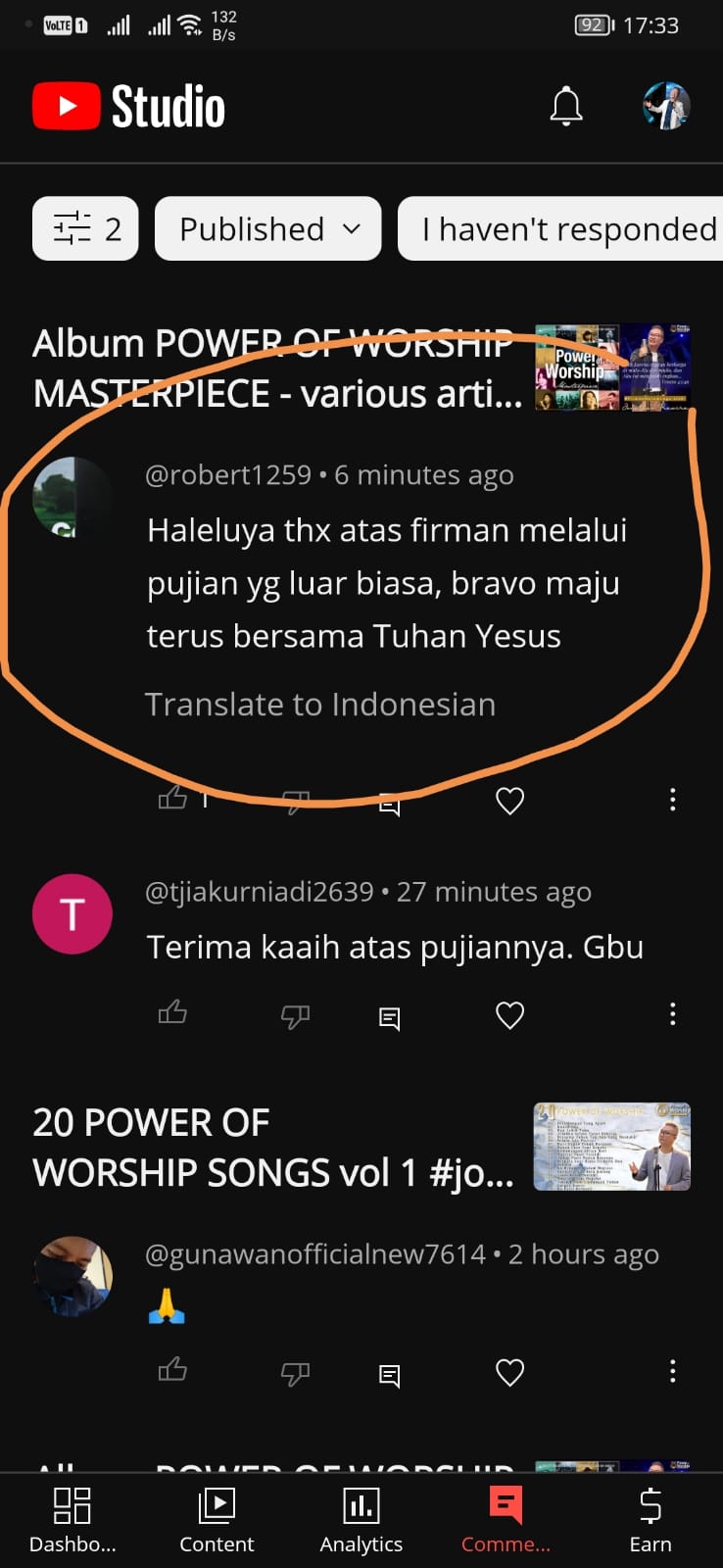Heart the @gunawanofficialnew7614 comment
This screenshot has width=723, height=1568.
coord(509,1372)
